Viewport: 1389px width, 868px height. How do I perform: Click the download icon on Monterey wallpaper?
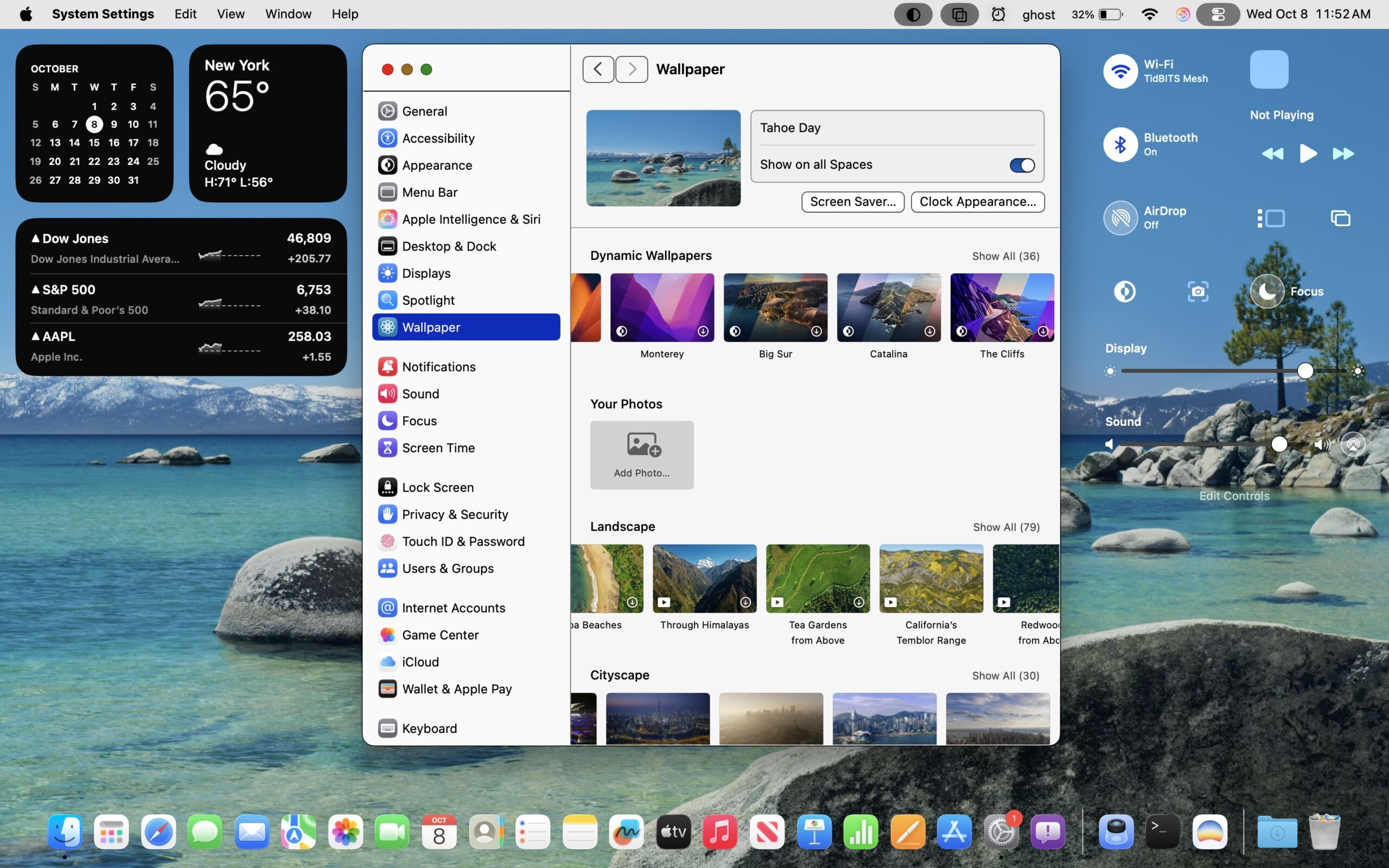[x=703, y=331]
